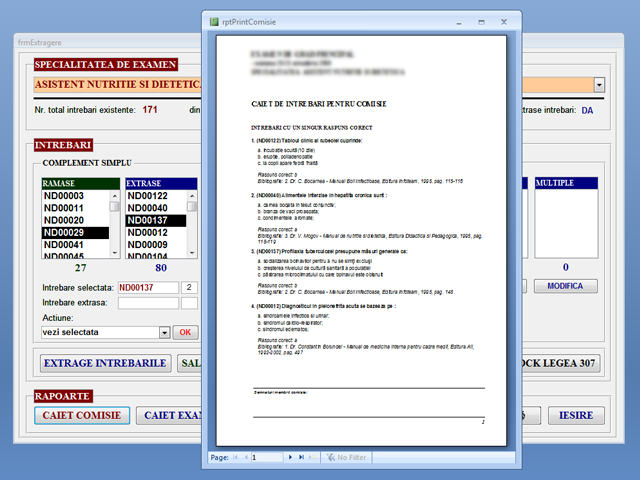This screenshot has width=640, height=480.
Task: Jump to last page of report
Action: point(300,457)
